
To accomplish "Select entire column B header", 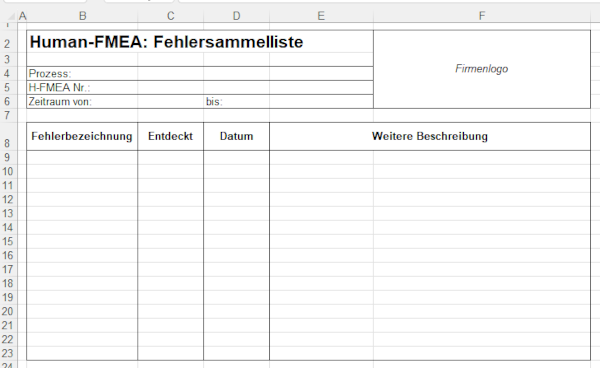I will coord(82,16).
